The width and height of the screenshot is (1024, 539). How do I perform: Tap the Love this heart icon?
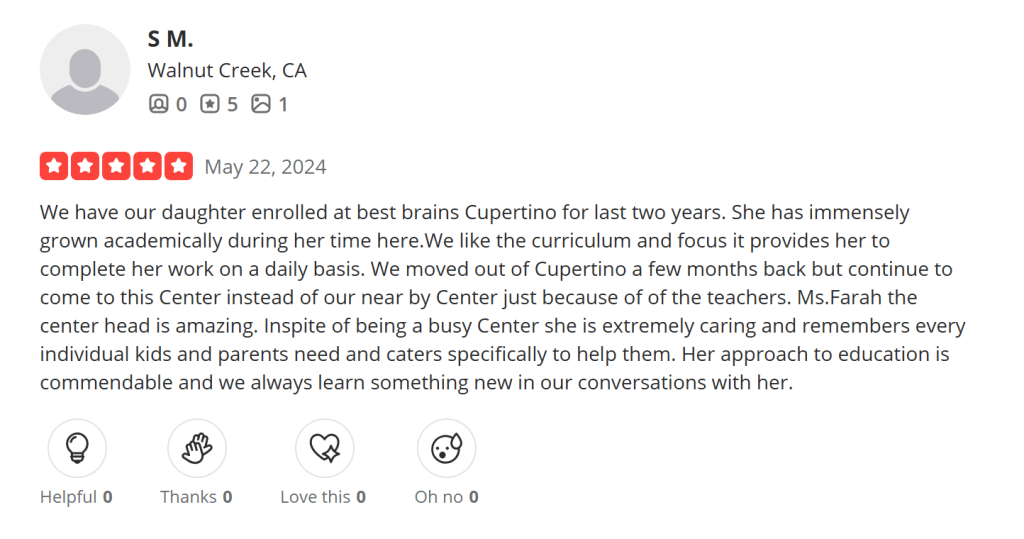tap(325, 448)
